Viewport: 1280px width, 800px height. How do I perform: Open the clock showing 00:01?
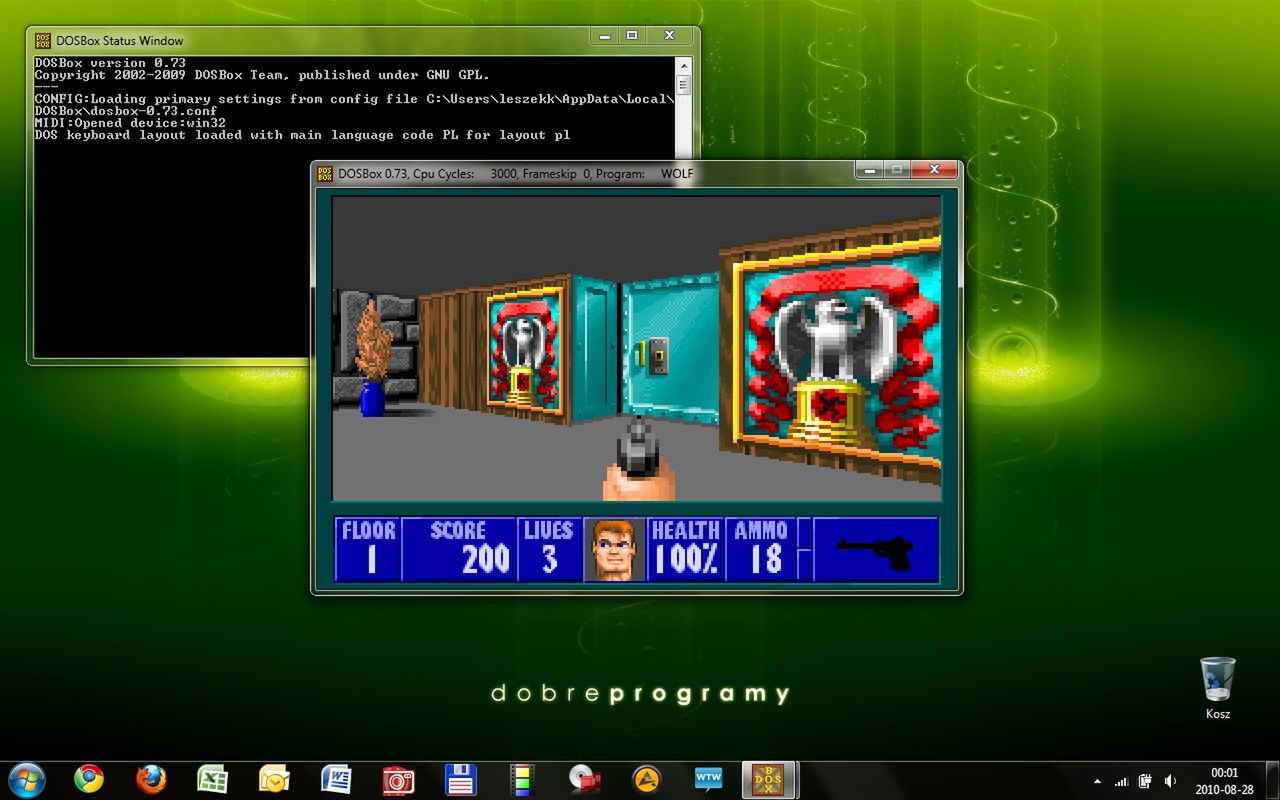(1224, 780)
